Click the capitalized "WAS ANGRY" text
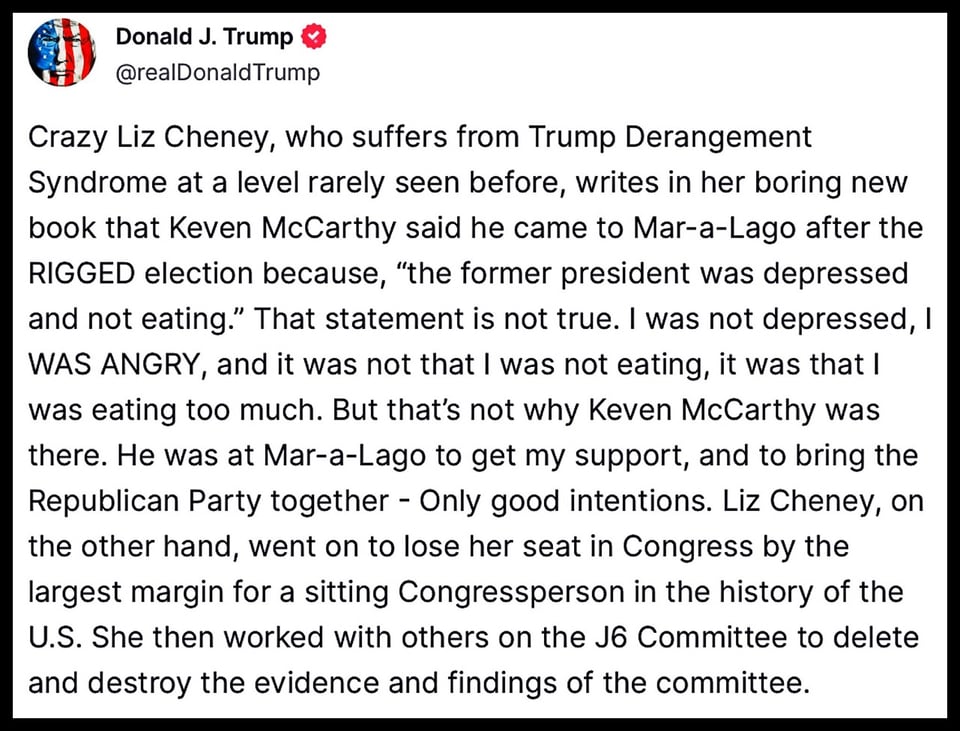Image resolution: width=960 pixels, height=731 pixels. [114, 365]
